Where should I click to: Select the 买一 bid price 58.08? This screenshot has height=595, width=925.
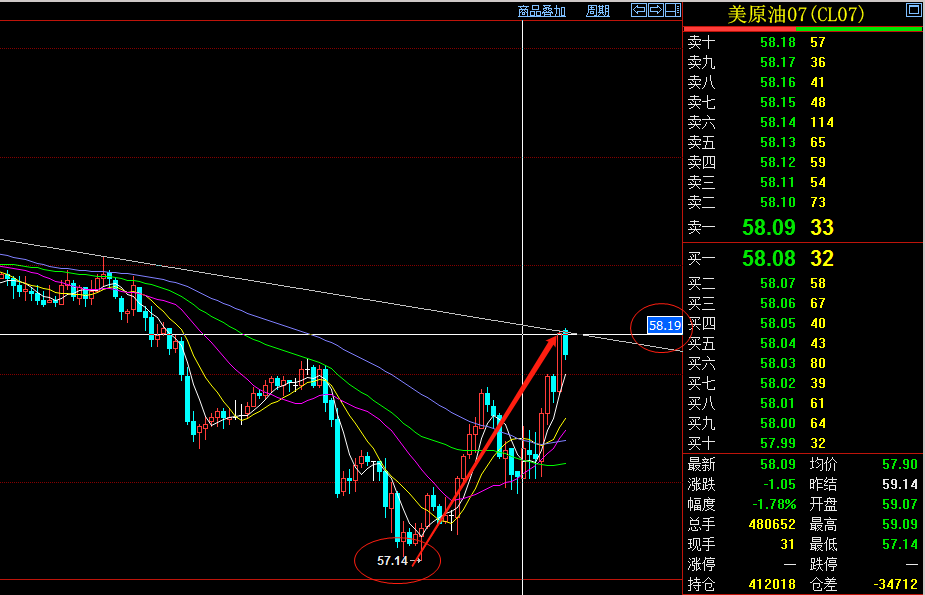click(x=769, y=259)
